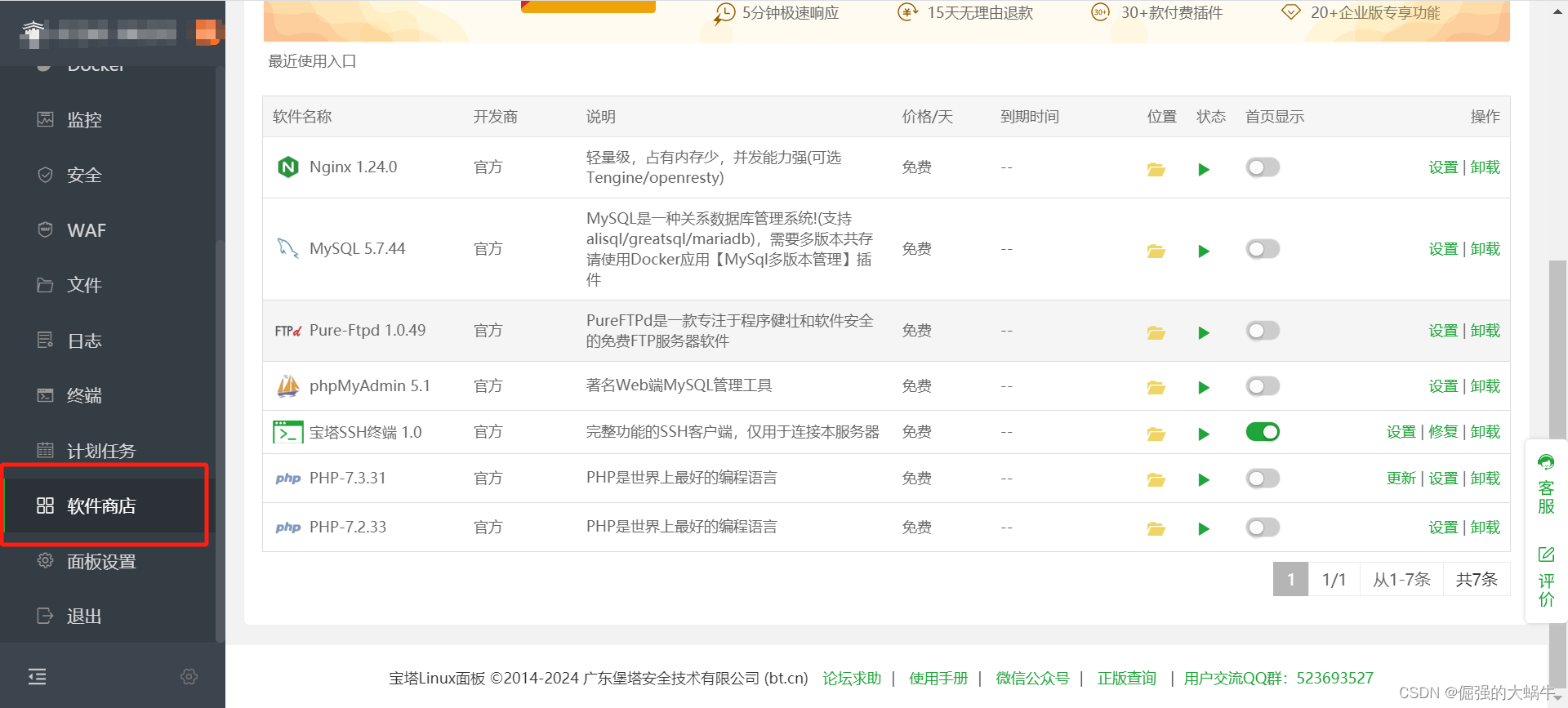Open sidebar settings gear at the bottom
The width and height of the screenshot is (1568, 708).
[x=189, y=676]
